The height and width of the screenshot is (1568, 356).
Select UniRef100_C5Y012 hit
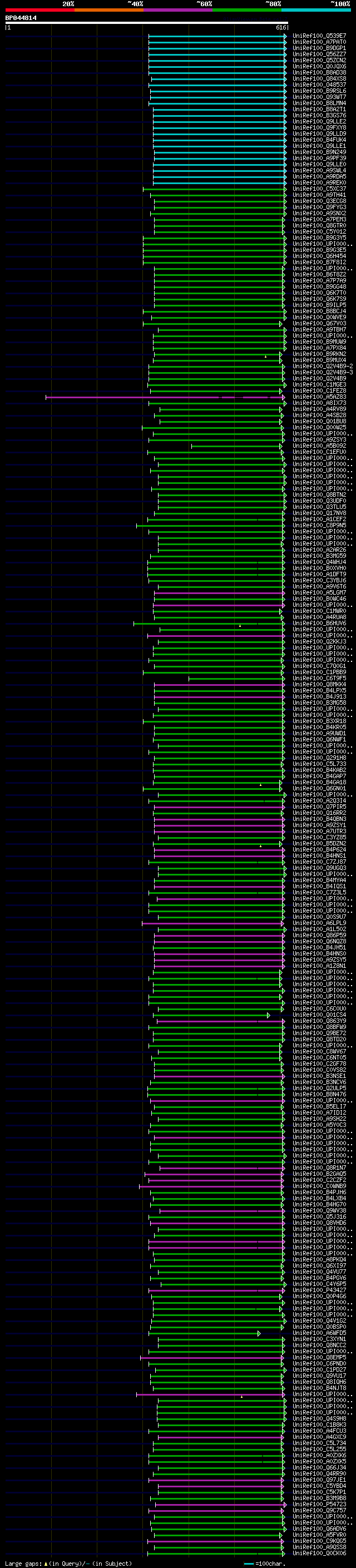(319, 232)
